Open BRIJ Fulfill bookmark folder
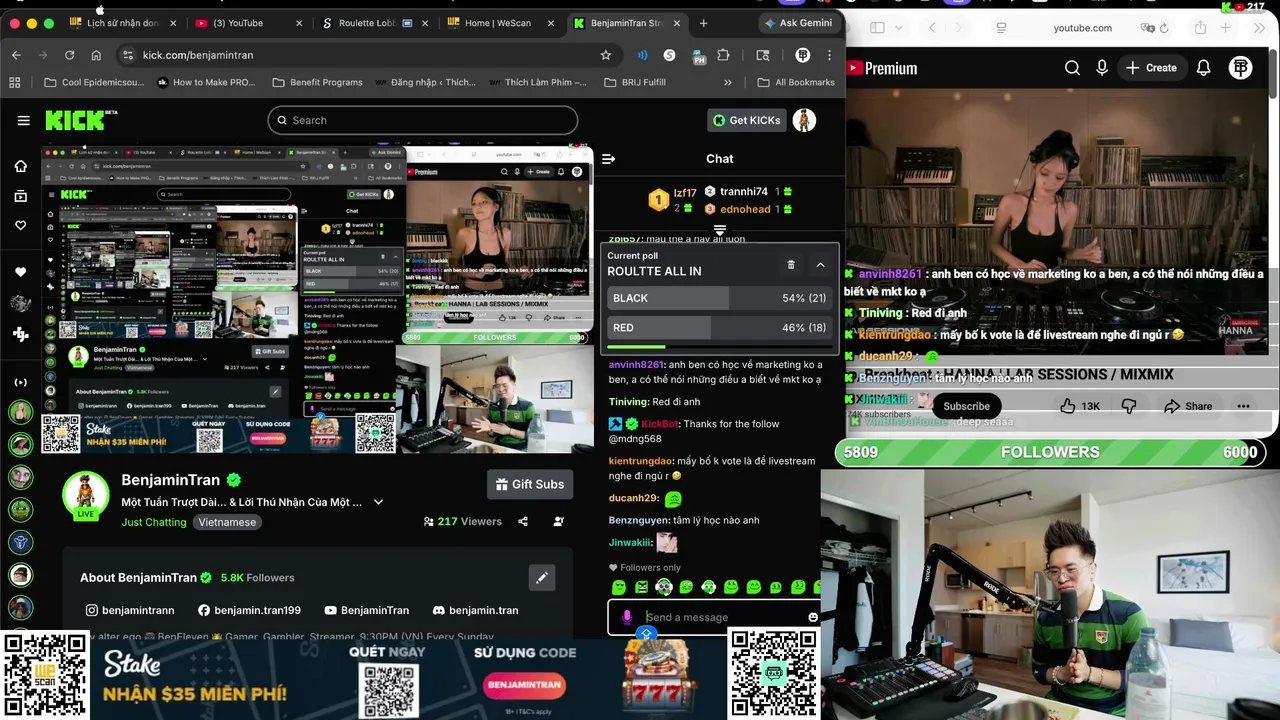The height and width of the screenshot is (720, 1280). tap(634, 82)
